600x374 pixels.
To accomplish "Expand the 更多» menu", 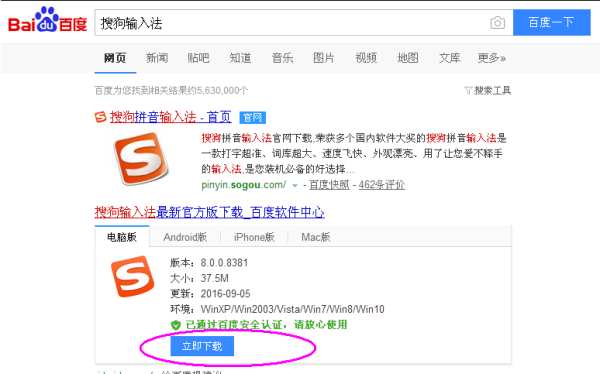I will point(491,58).
